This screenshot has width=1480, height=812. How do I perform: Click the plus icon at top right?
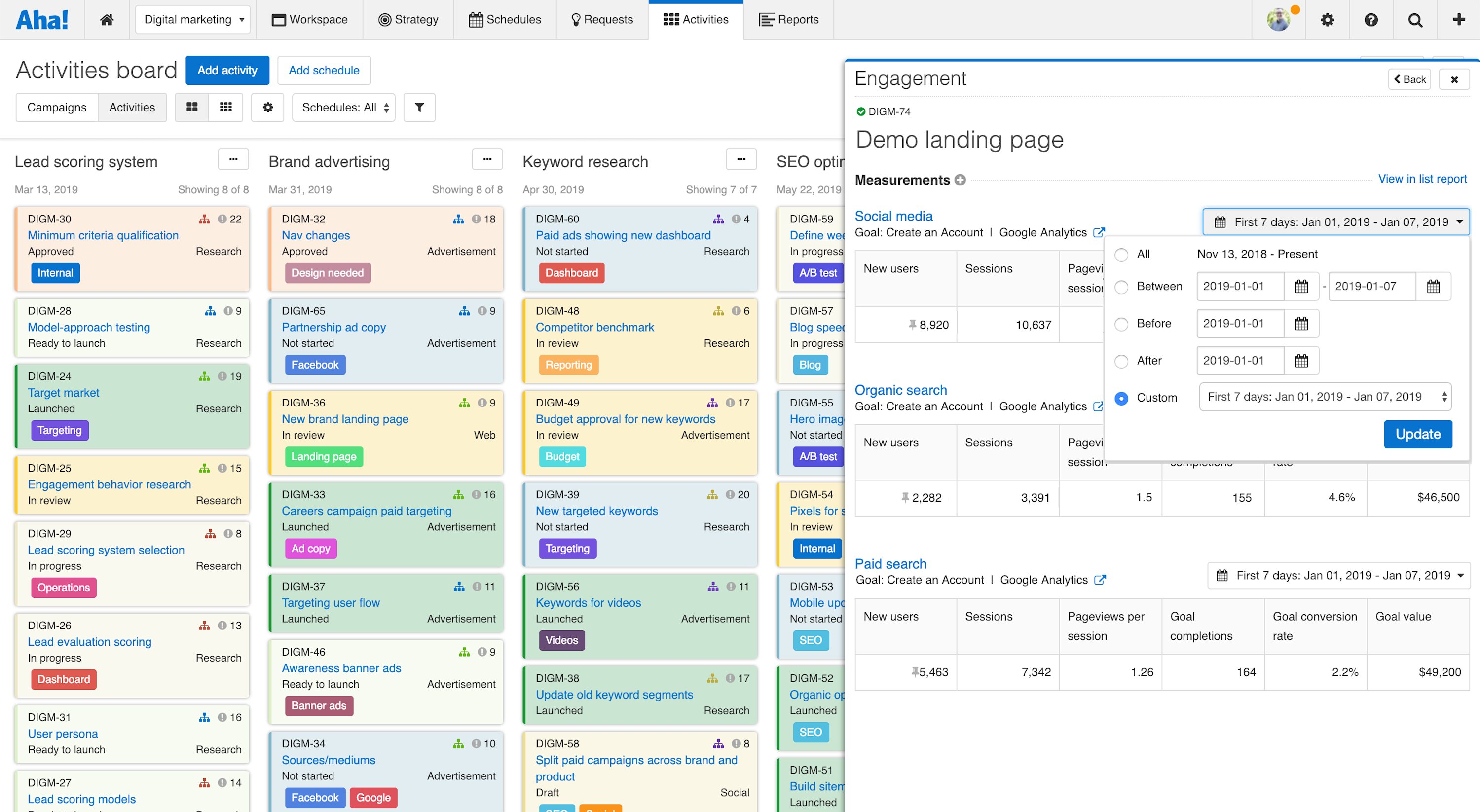coord(1458,19)
